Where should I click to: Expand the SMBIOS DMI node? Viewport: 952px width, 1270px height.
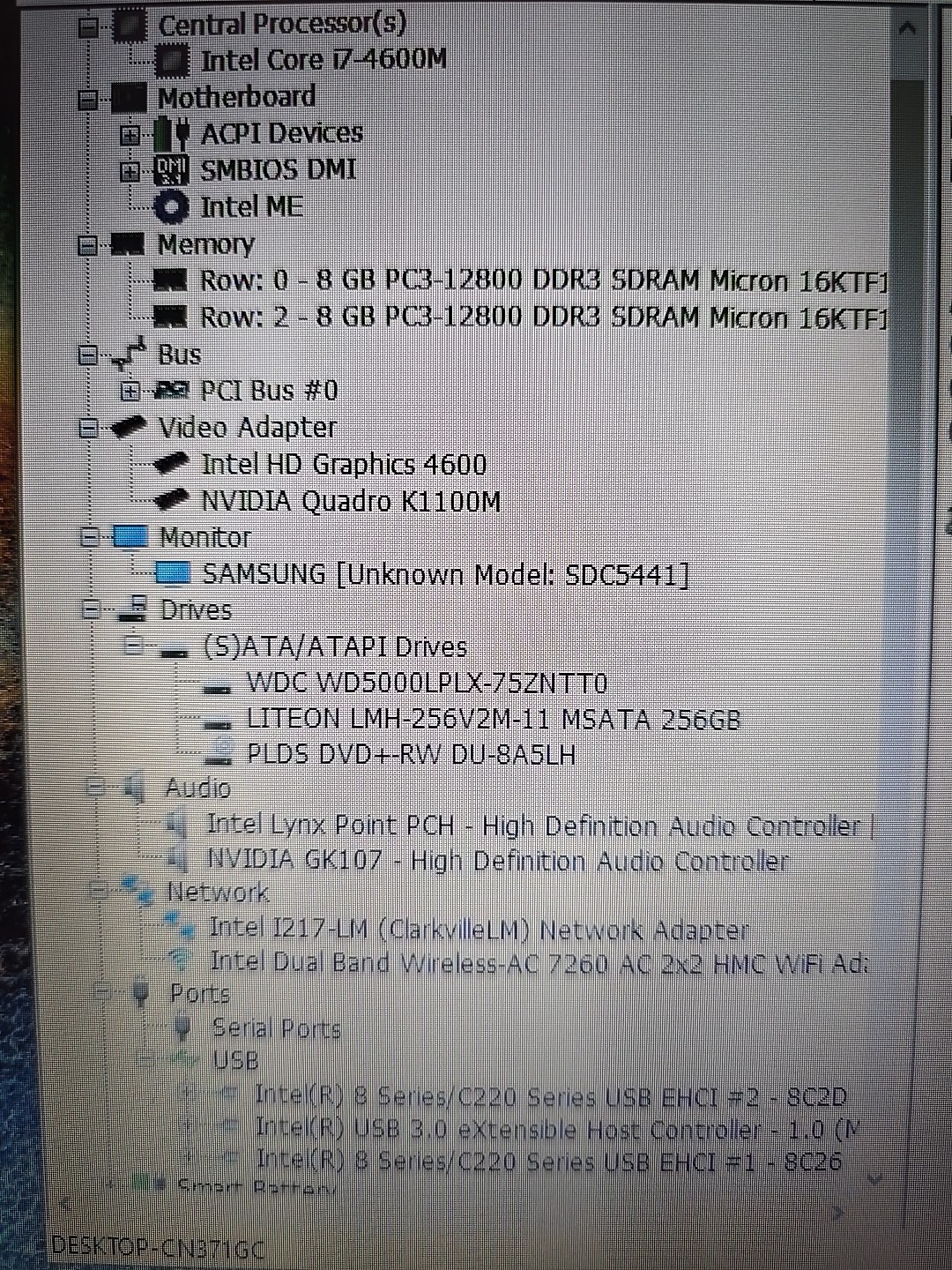130,171
